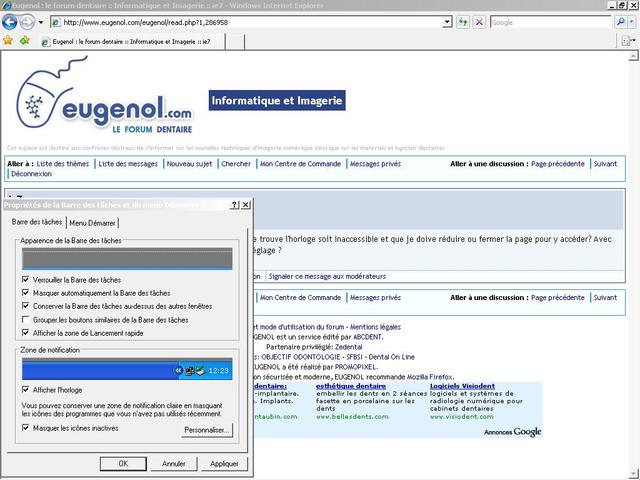Open the Favorites Center star icon
Image resolution: width=640 pixels, height=480 pixels.
coord(8,40)
